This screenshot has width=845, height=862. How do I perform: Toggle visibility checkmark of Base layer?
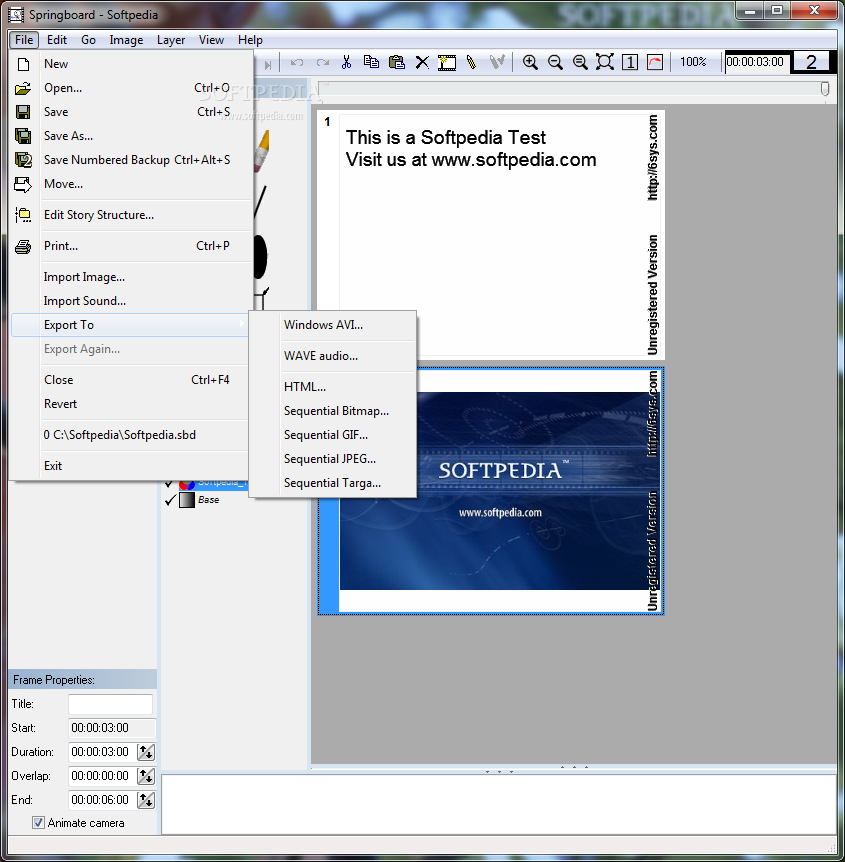point(170,500)
